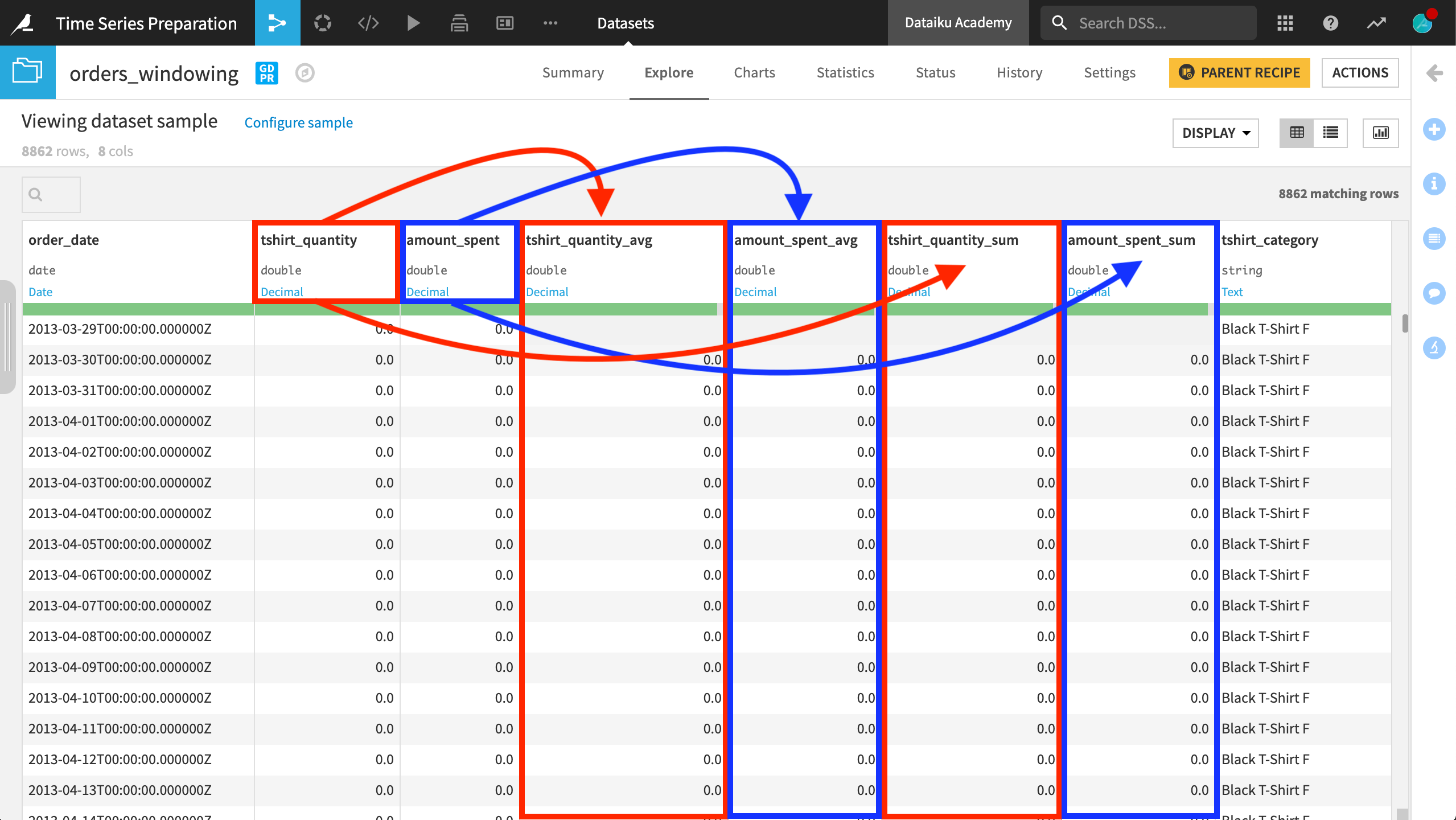This screenshot has height=820, width=1456.
Task: Click the list view icon next to grid
Action: coord(1331,133)
